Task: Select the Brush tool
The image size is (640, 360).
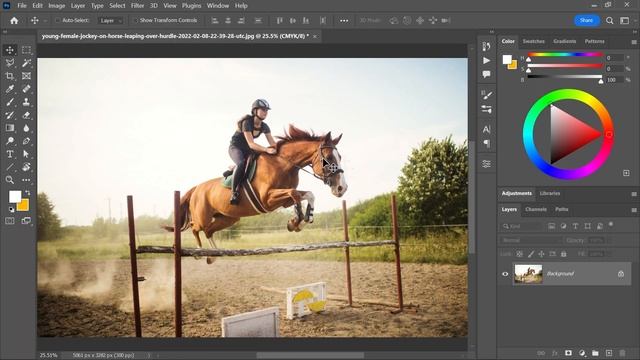Action: [x=10, y=102]
